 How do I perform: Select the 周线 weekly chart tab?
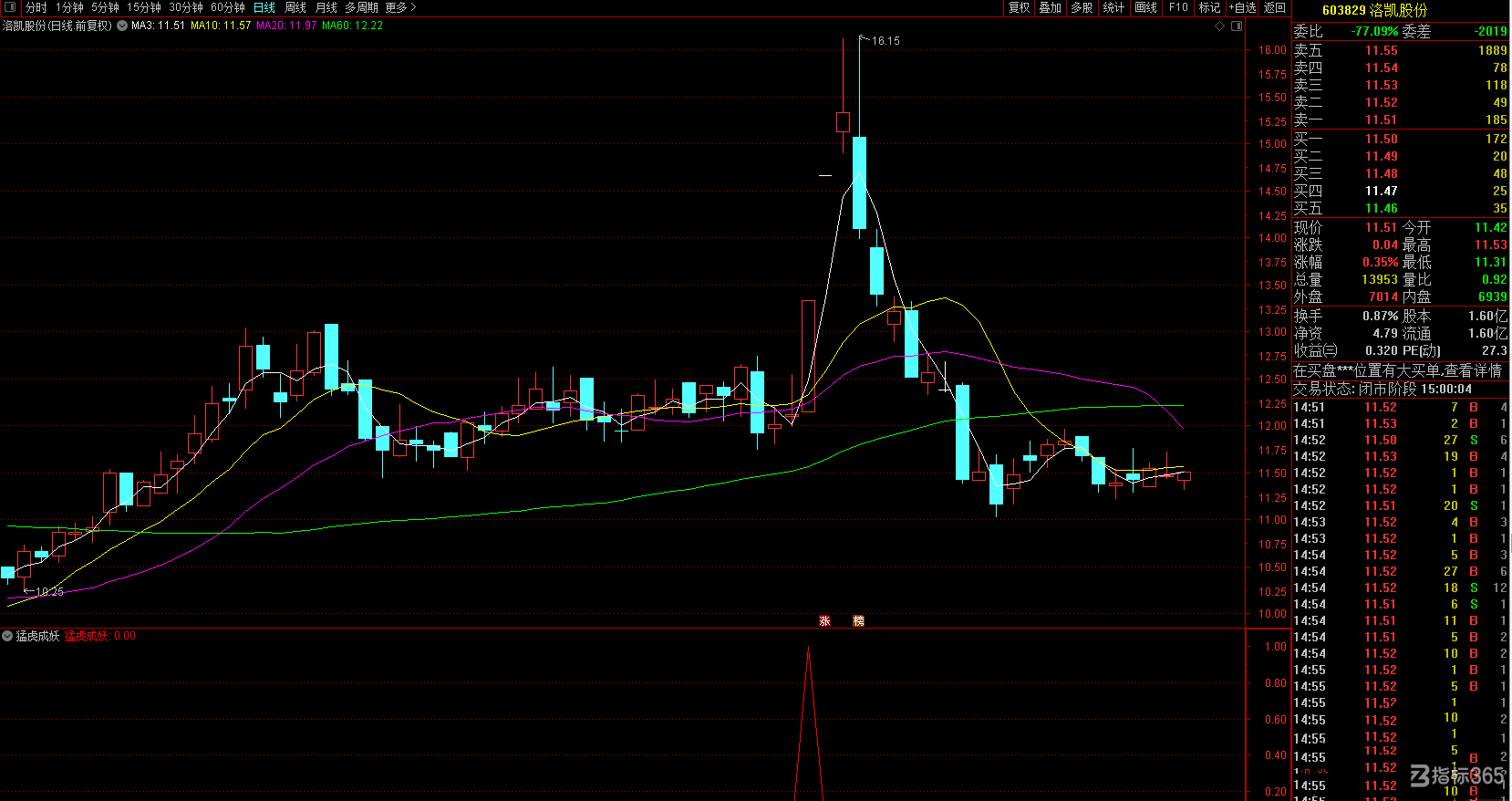(x=295, y=7)
